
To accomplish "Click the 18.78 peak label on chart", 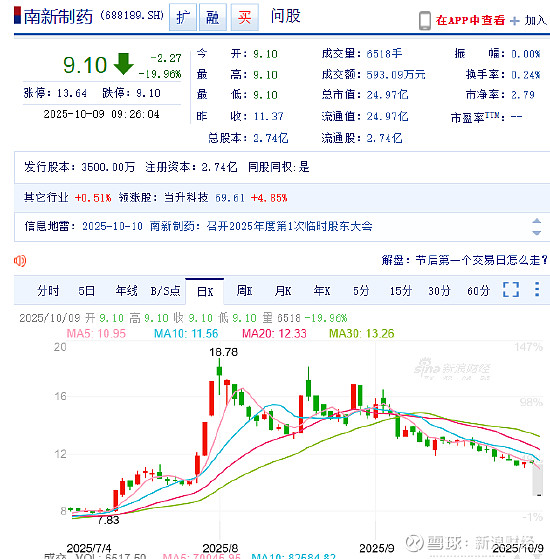I will pos(223,352).
